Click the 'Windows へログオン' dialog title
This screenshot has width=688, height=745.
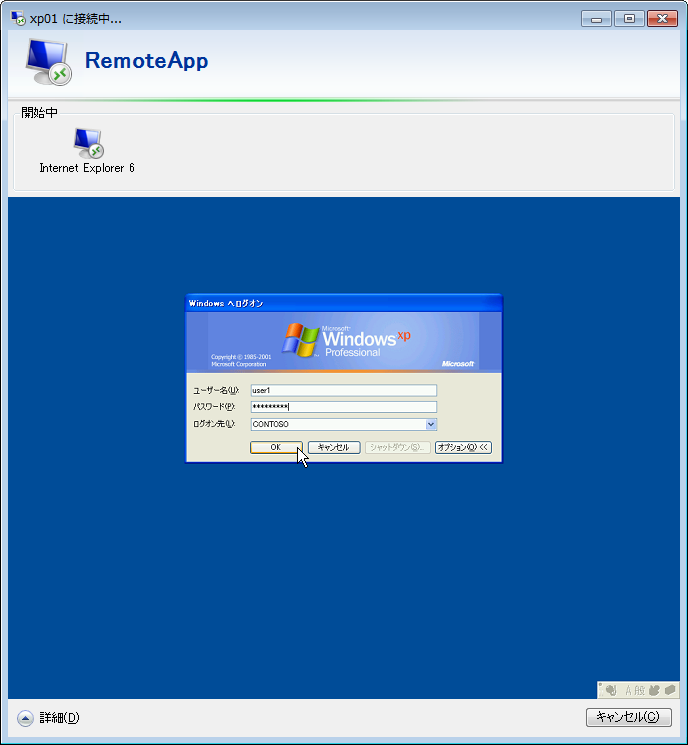click(x=226, y=304)
